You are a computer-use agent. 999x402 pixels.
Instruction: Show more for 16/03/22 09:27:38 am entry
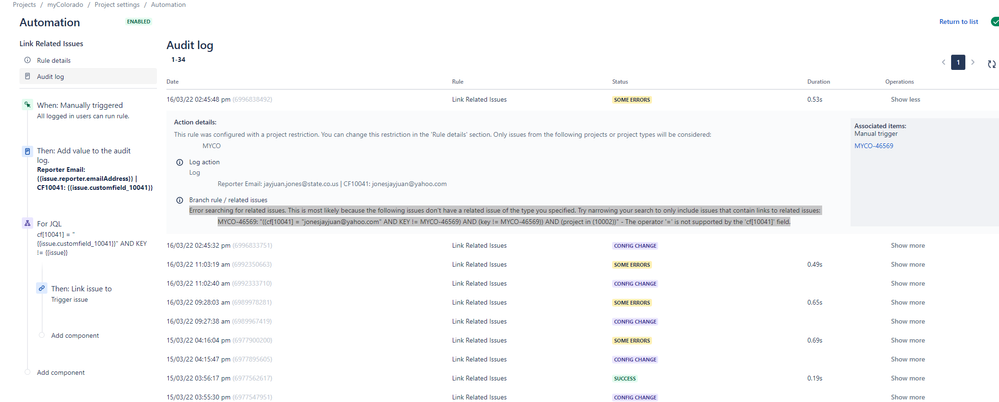pyautogui.click(x=907, y=322)
